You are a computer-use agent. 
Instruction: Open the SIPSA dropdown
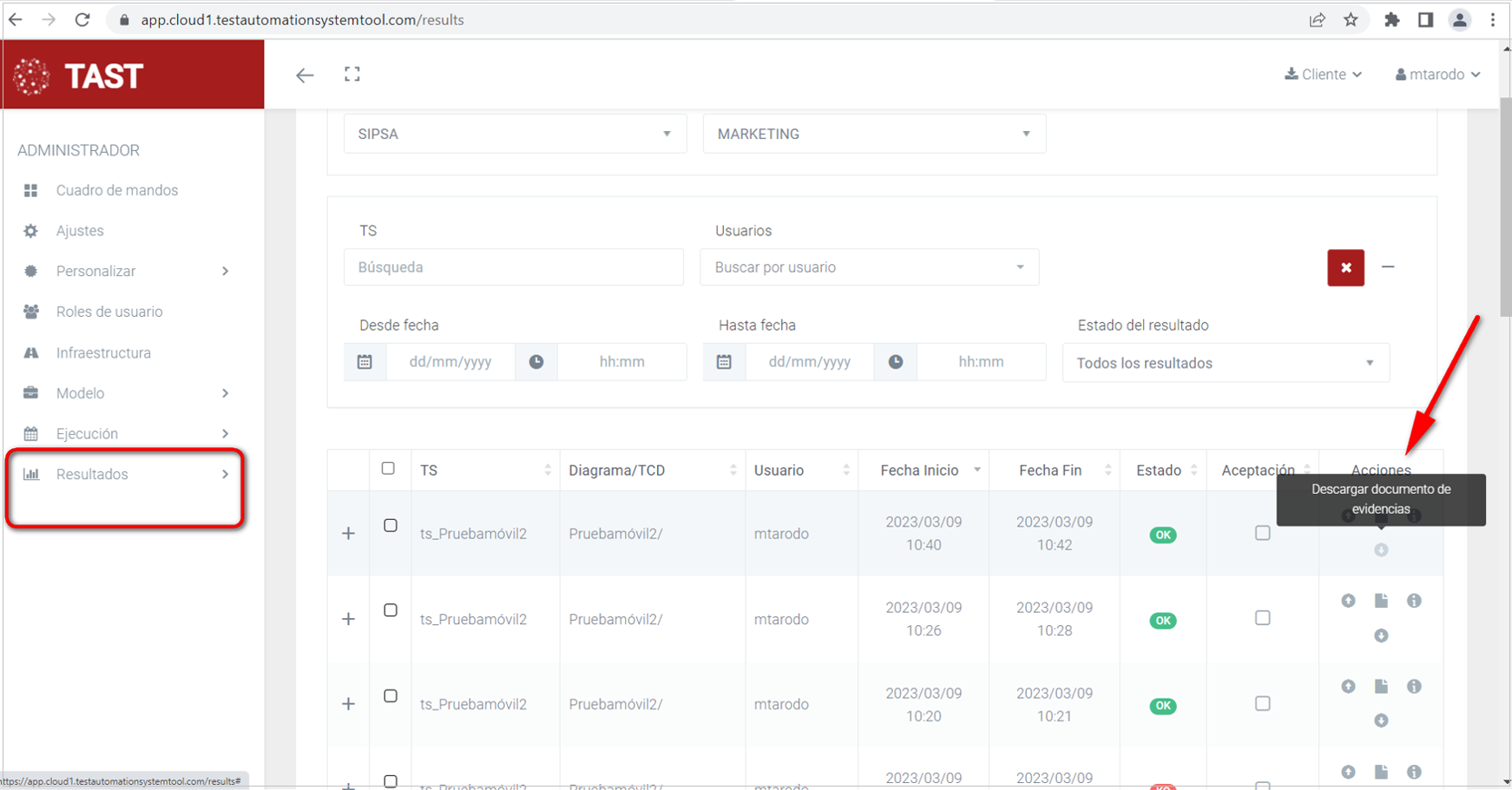515,134
